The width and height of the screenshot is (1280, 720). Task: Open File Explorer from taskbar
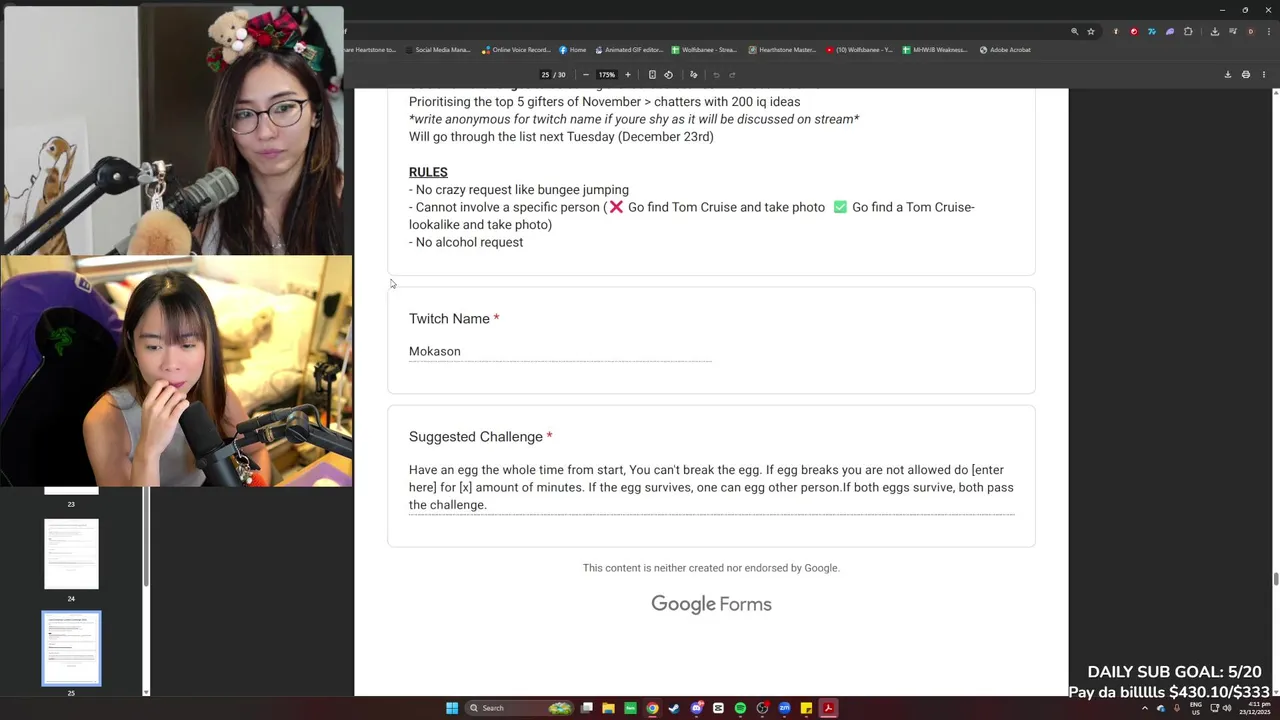pyautogui.click(x=608, y=708)
